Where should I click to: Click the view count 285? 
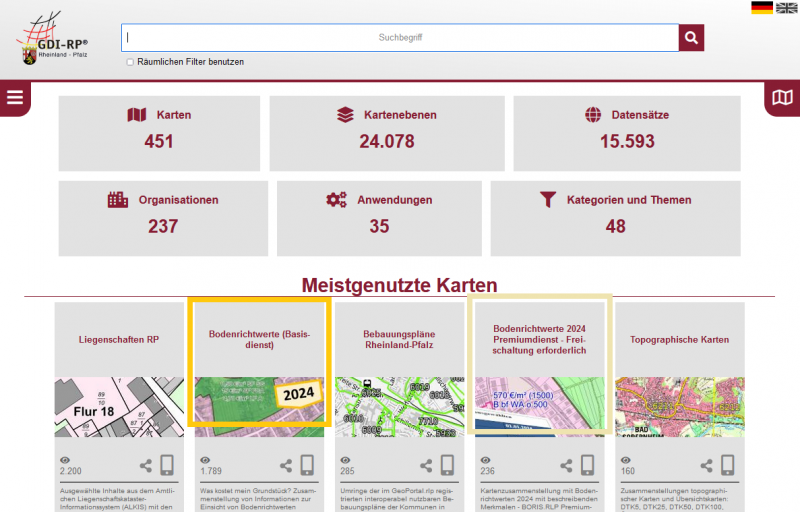click(347, 471)
